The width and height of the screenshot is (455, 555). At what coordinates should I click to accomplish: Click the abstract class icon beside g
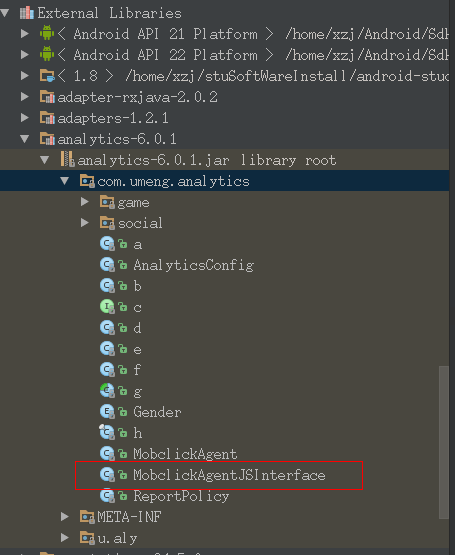107,390
